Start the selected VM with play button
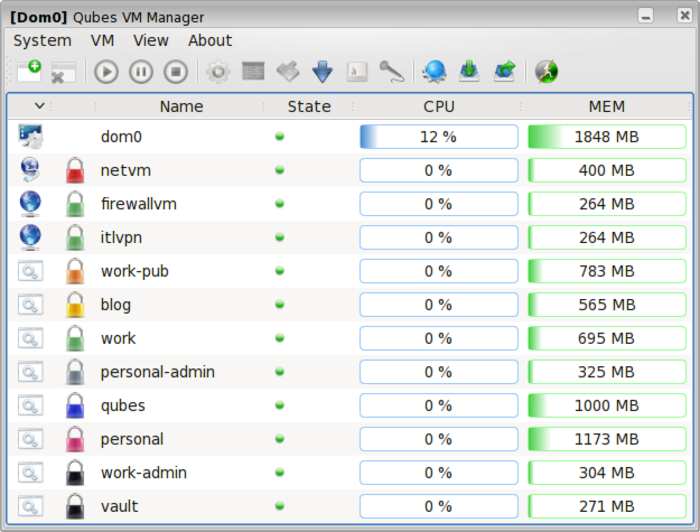This screenshot has width=700, height=532. pos(106,71)
